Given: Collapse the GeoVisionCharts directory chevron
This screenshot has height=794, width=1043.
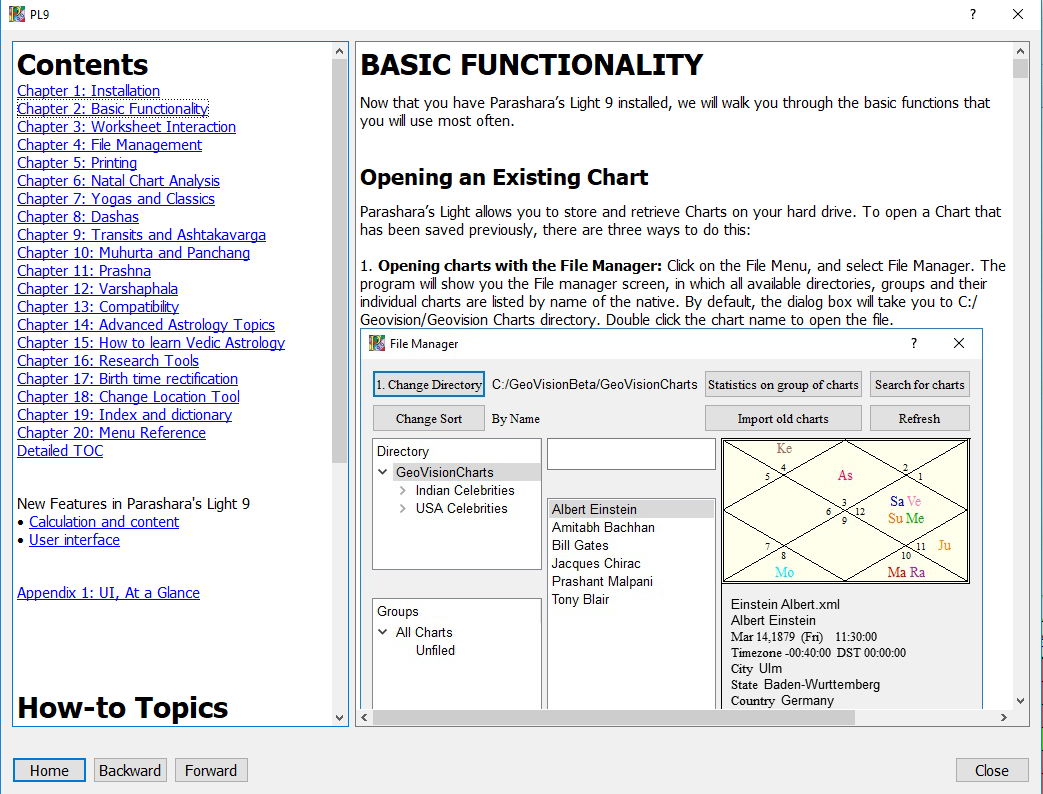Looking at the screenshot, I should point(382,472).
